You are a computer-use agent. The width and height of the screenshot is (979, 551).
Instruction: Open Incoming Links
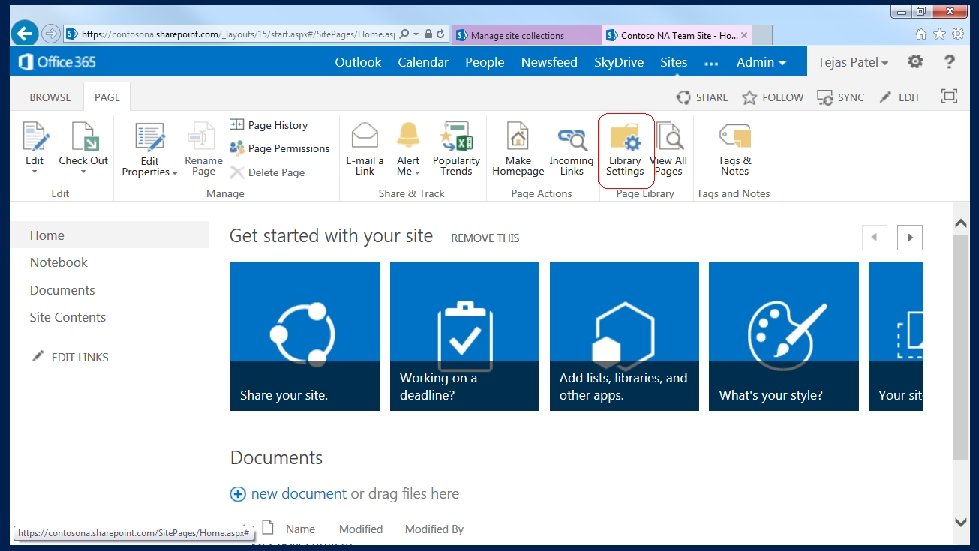click(x=571, y=152)
